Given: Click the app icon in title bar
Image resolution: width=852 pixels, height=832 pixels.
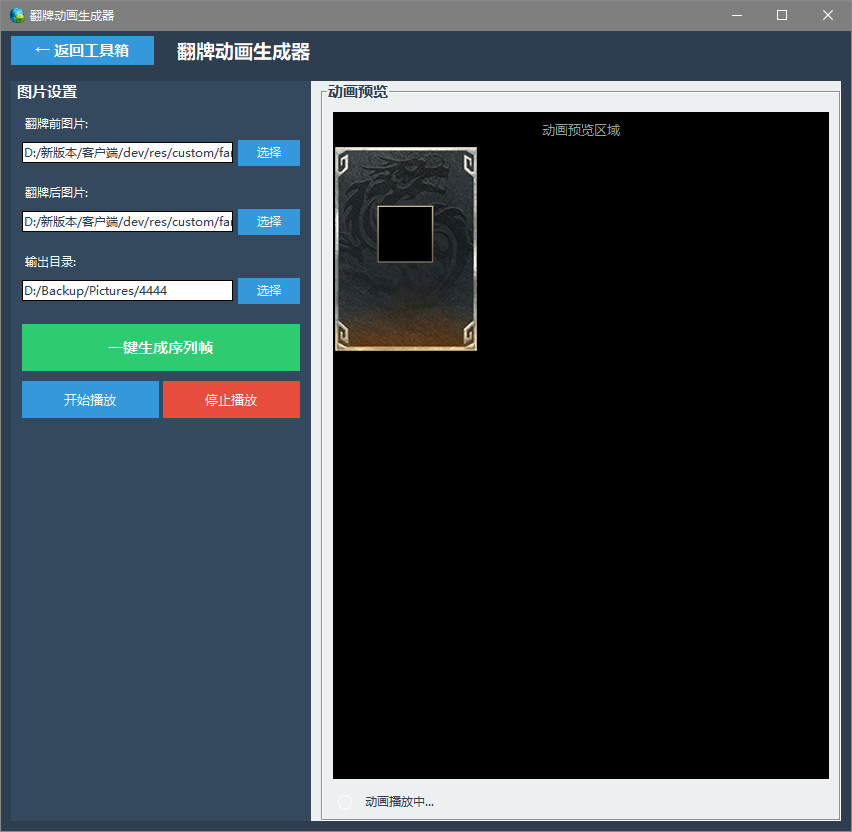Looking at the screenshot, I should pyautogui.click(x=17, y=15).
